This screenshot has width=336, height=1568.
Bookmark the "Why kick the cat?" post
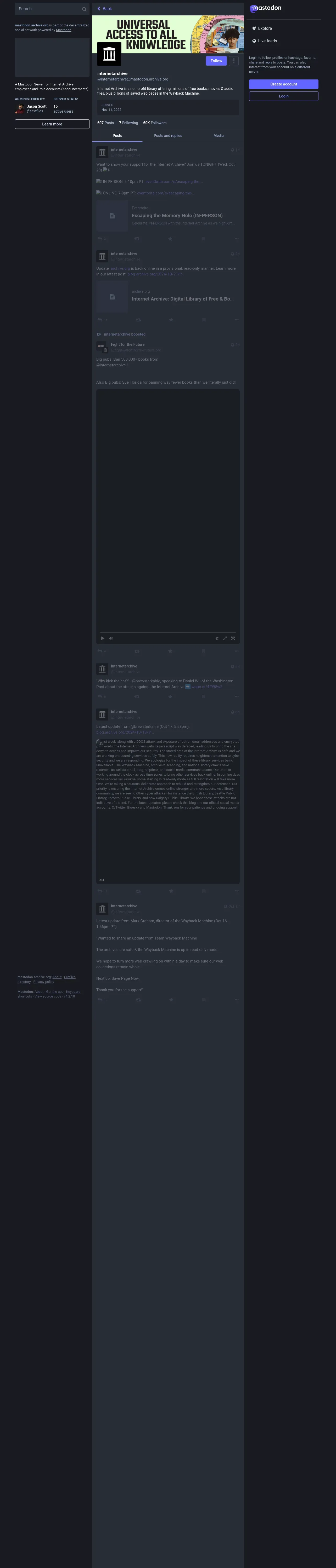tap(203, 696)
